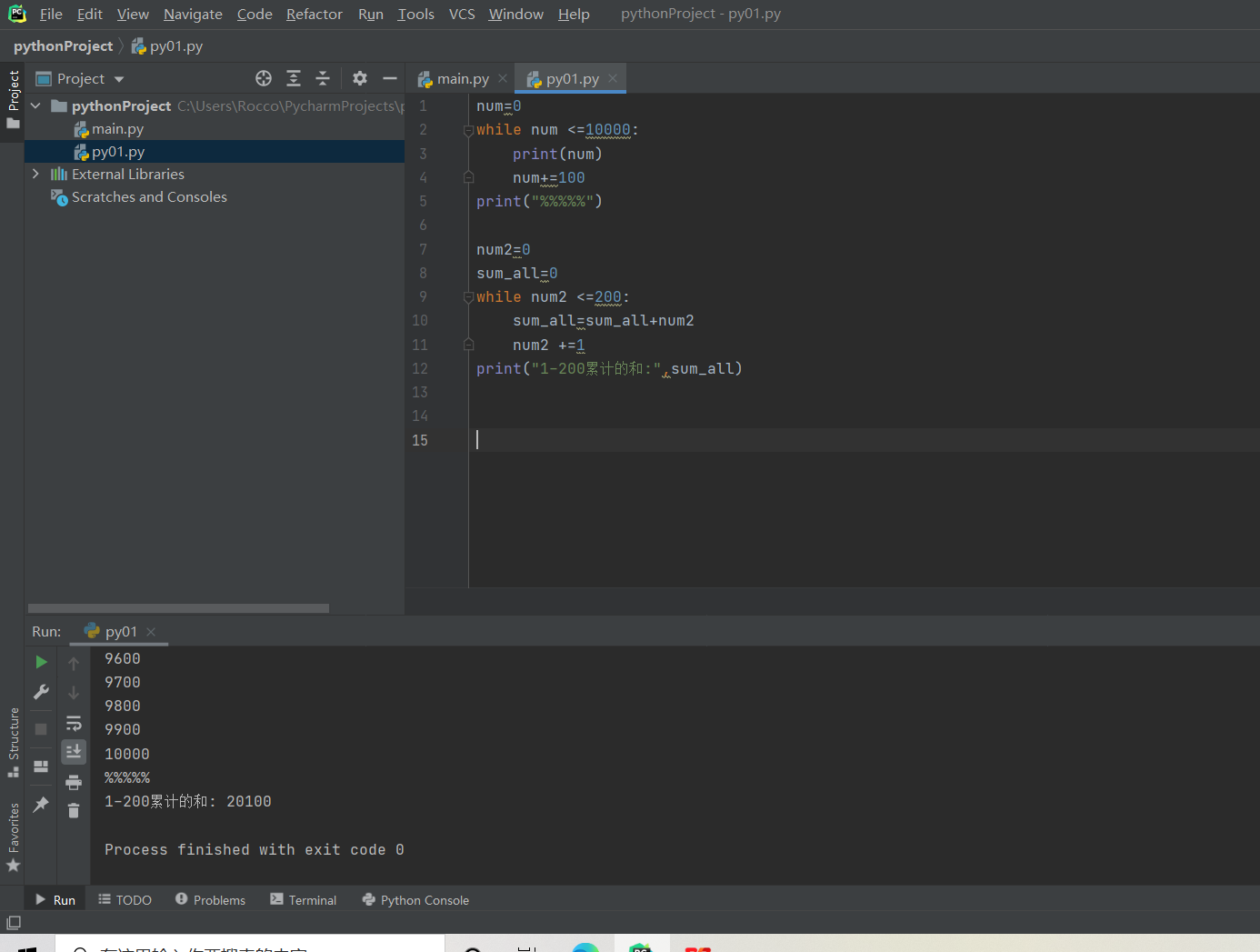
Task: Close the py01 Run tab
Action: pyautogui.click(x=151, y=632)
